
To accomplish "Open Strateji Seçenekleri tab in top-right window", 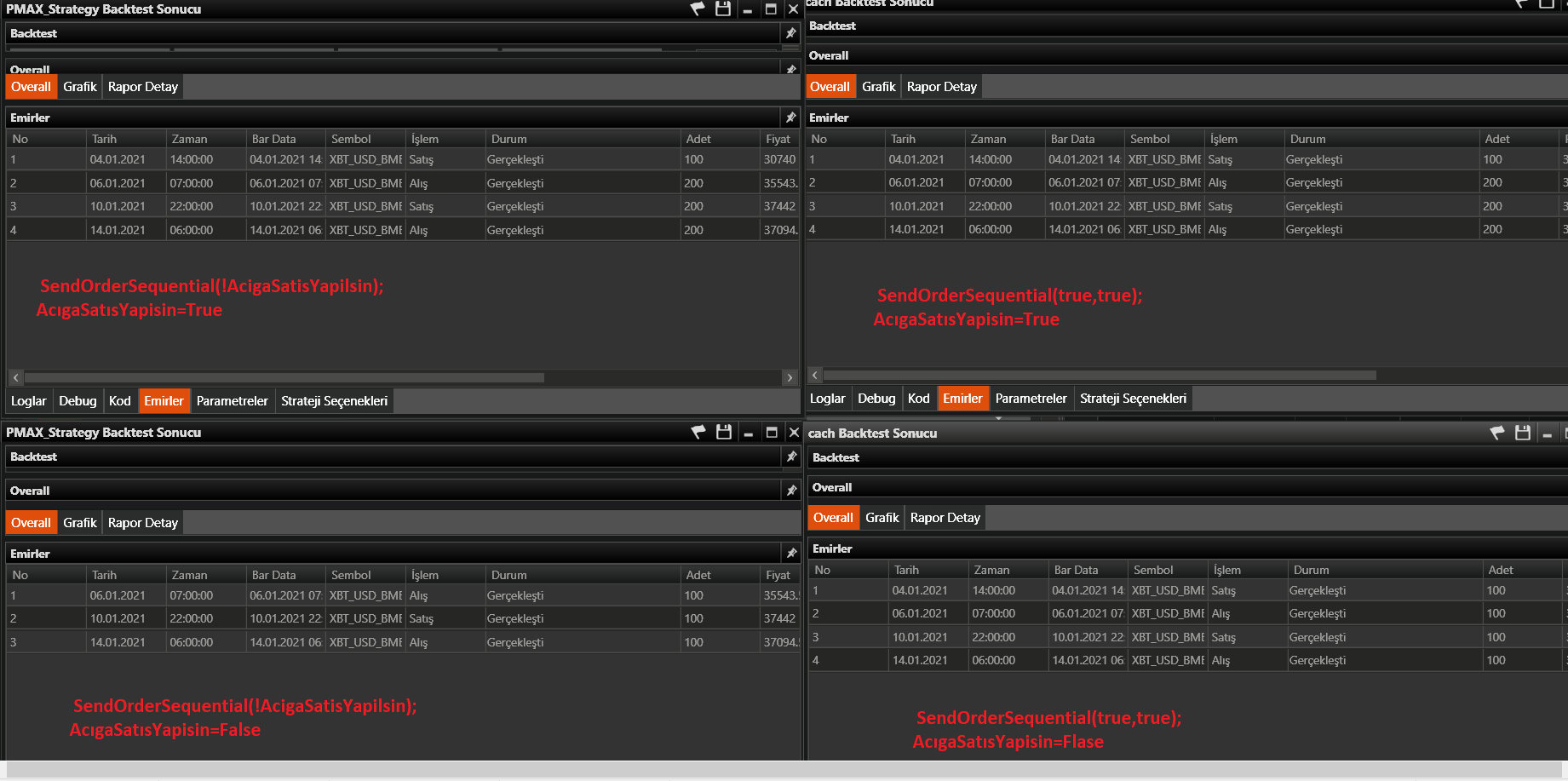I will [1133, 399].
